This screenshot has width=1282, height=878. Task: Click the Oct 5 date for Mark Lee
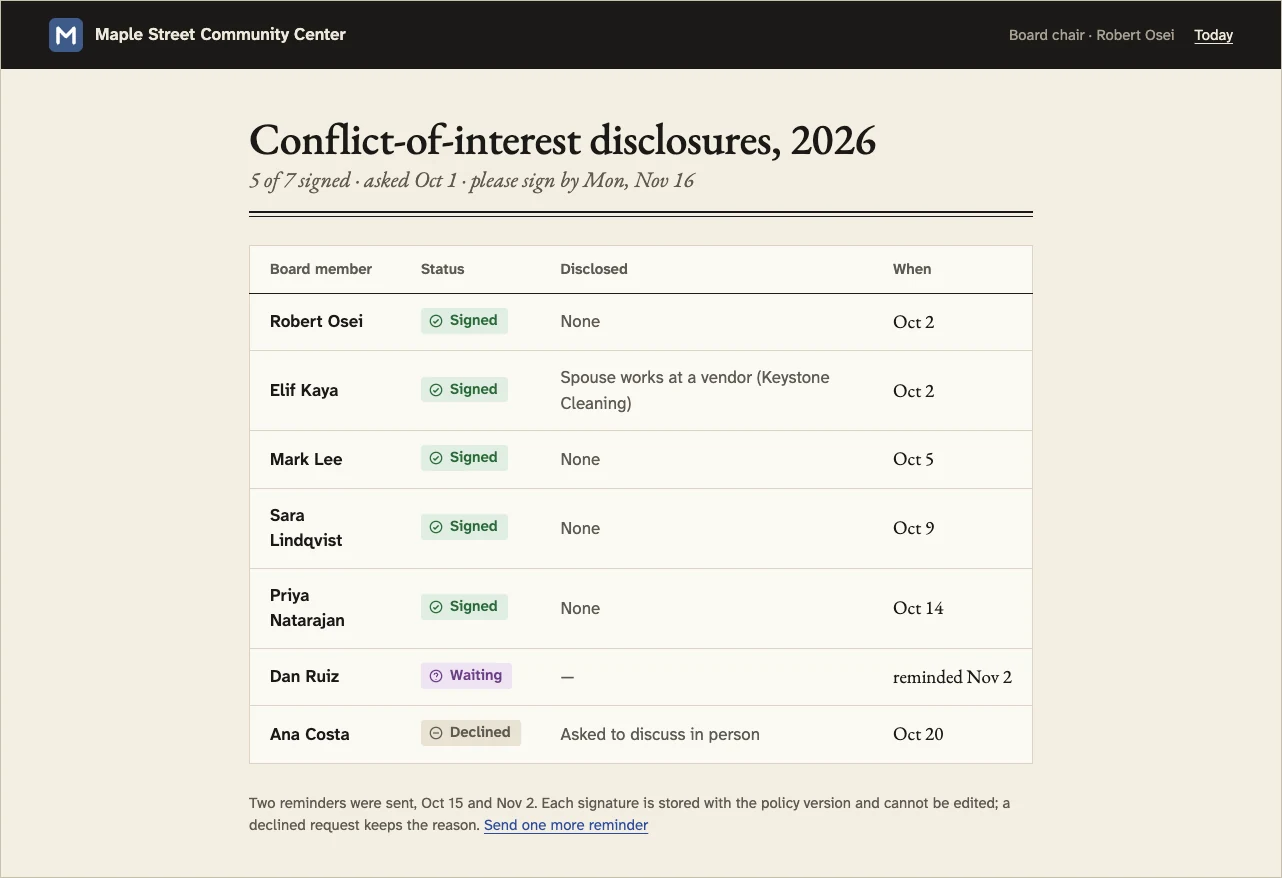point(913,459)
